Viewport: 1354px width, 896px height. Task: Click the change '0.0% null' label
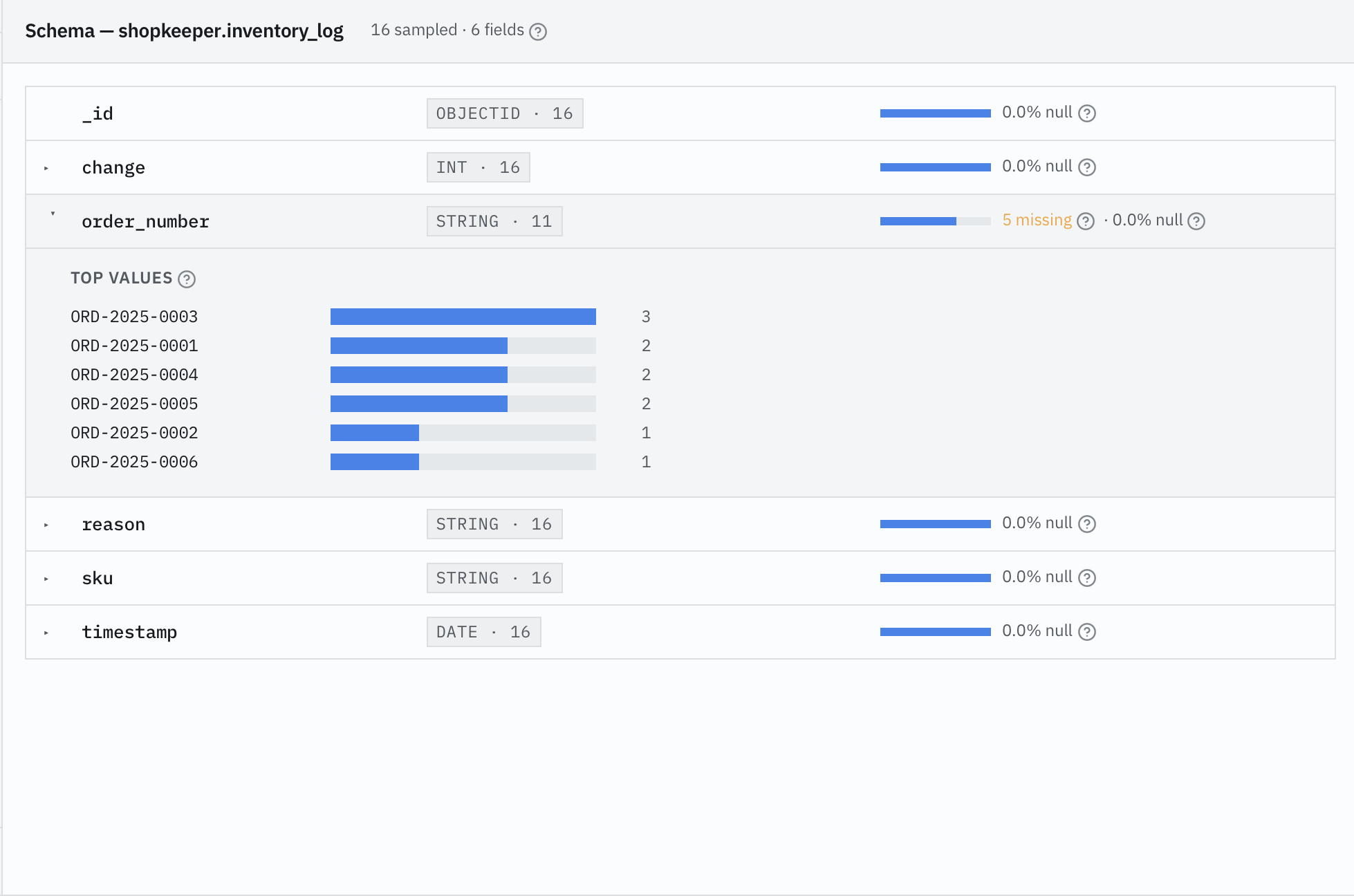(1037, 166)
